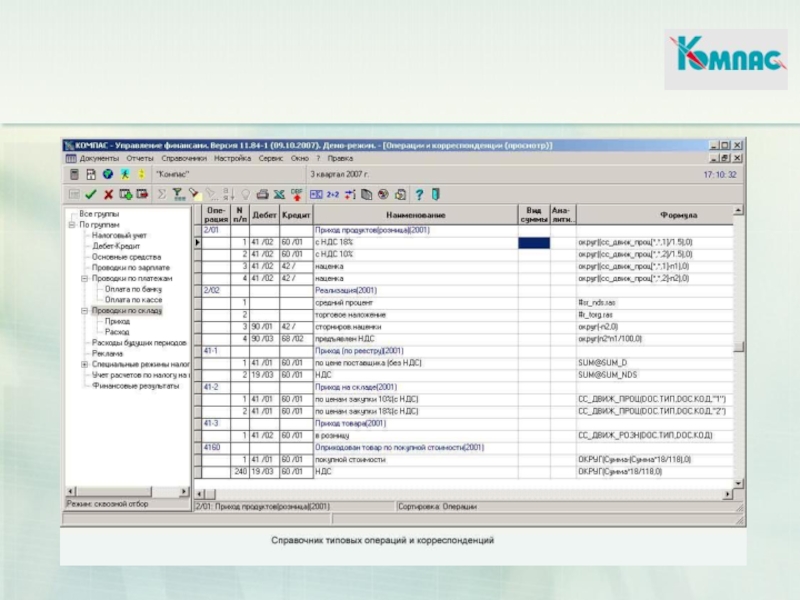The image size is (800, 600).
Task: Click tree panel's horizontal scrollbar right arrow
Action: pos(184,491)
